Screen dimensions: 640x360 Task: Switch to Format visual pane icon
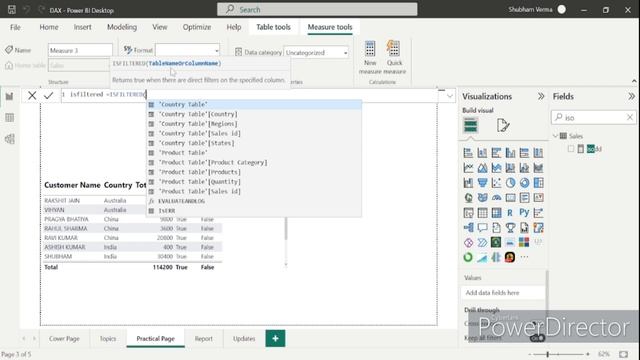coord(503,125)
